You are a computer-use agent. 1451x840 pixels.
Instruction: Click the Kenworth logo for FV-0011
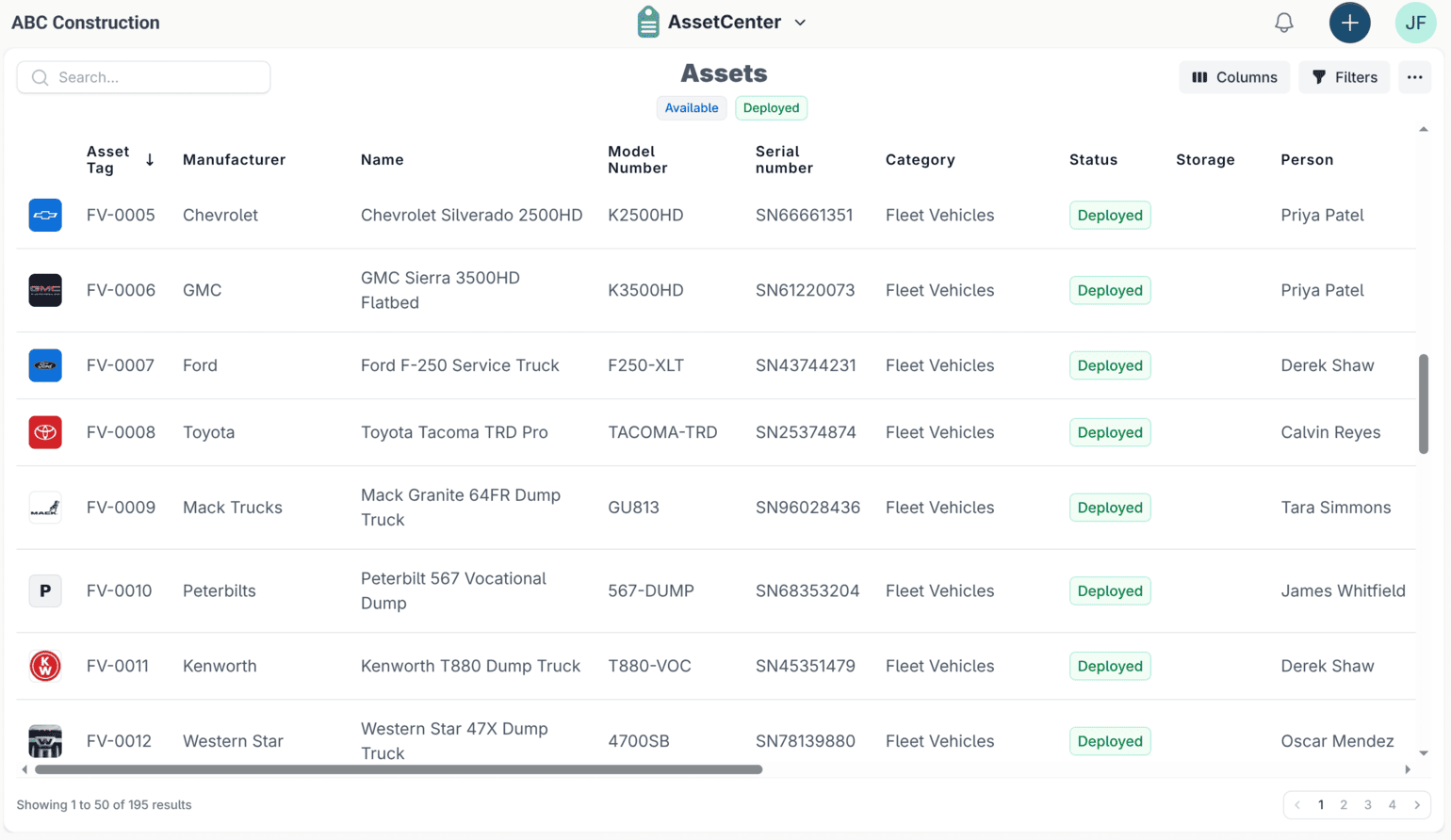click(45, 666)
